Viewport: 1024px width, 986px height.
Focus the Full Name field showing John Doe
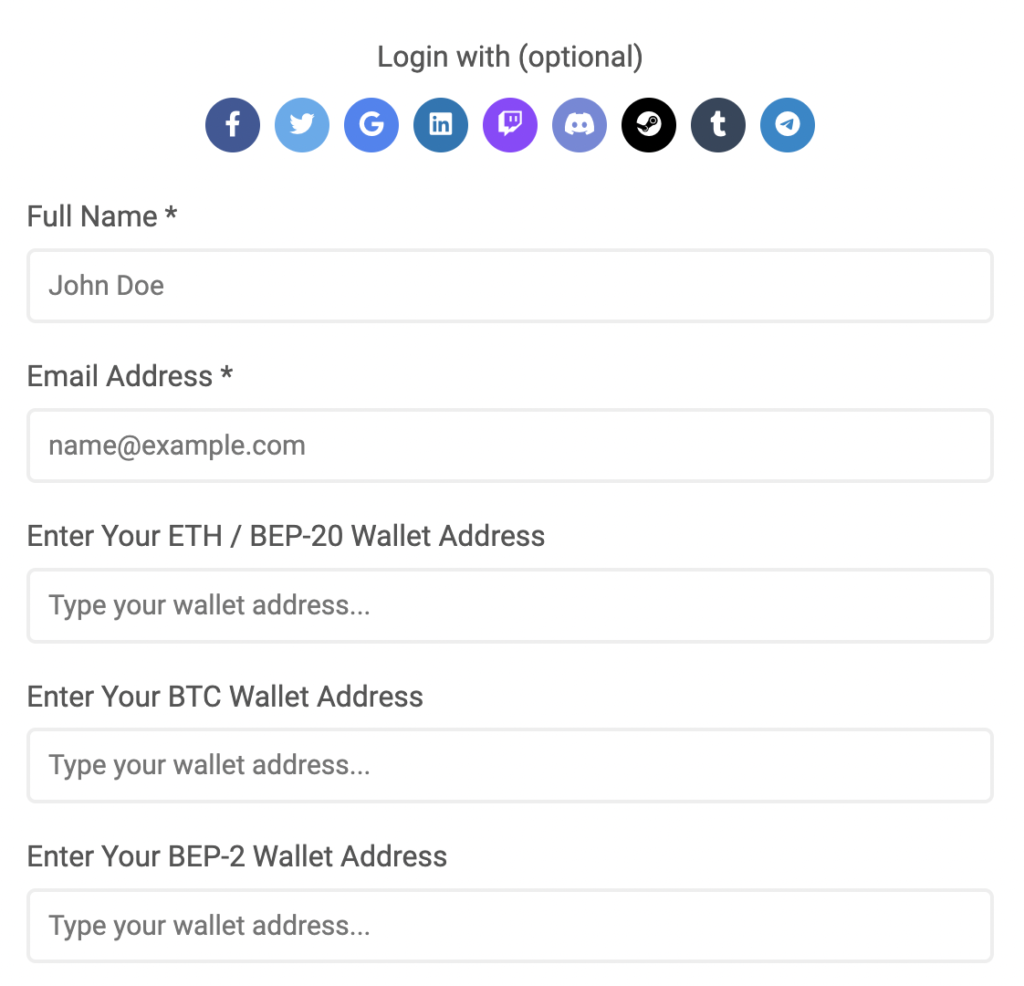coord(510,285)
